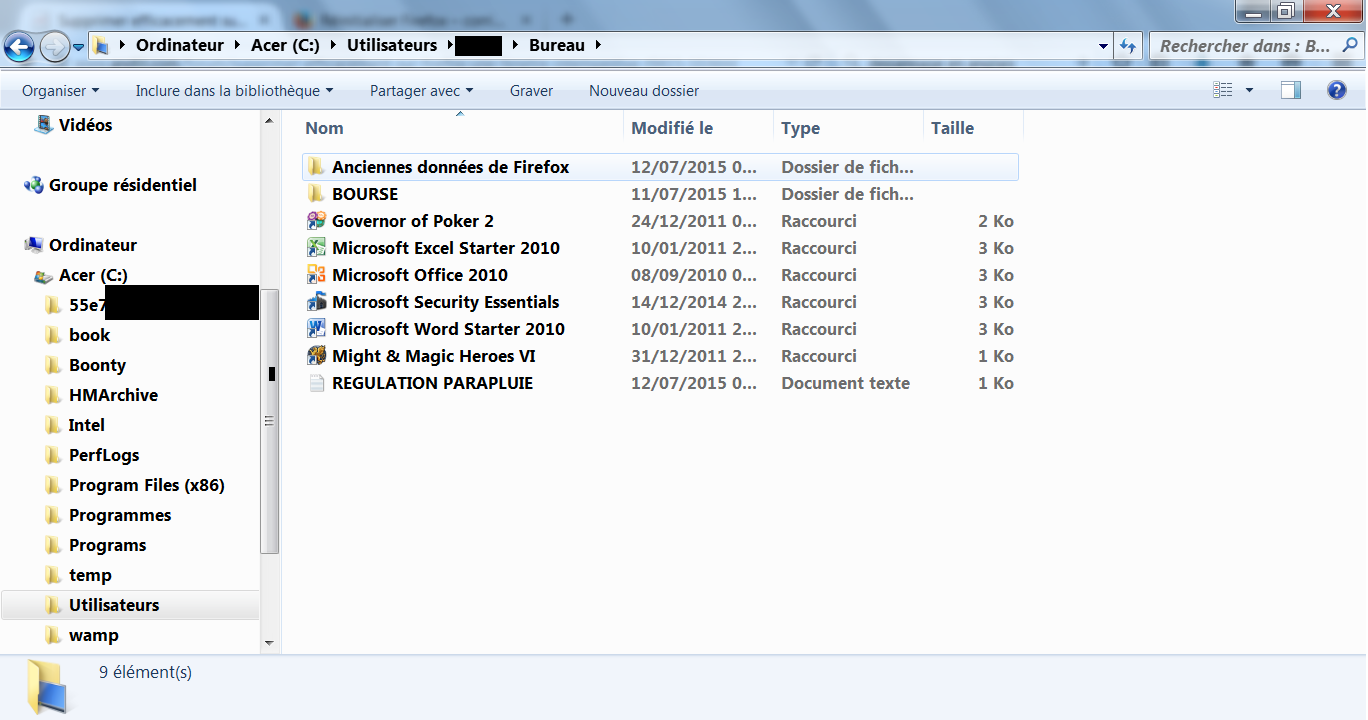Go back using the Back arrow button
This screenshot has width=1368, height=720.
(x=20, y=46)
